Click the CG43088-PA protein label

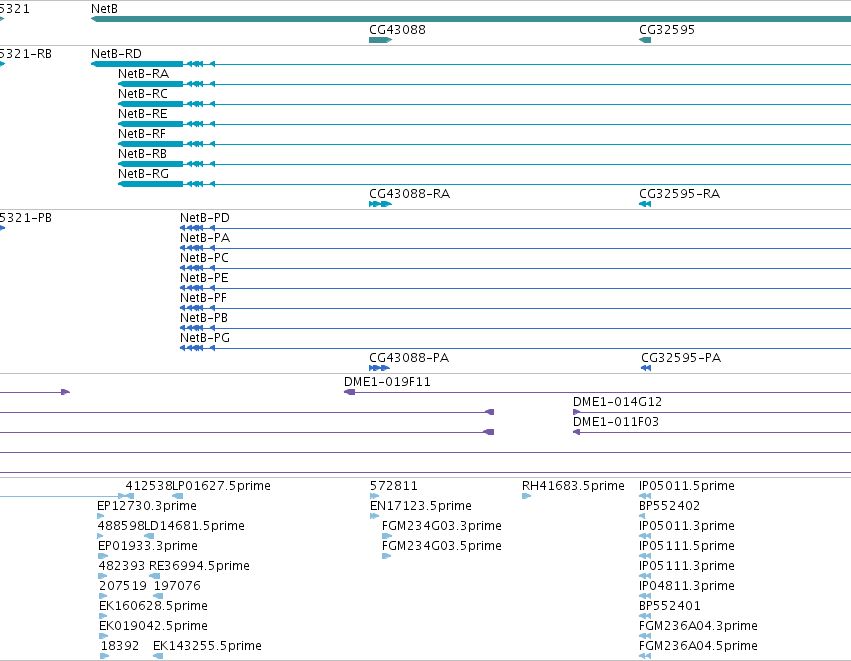(x=409, y=358)
